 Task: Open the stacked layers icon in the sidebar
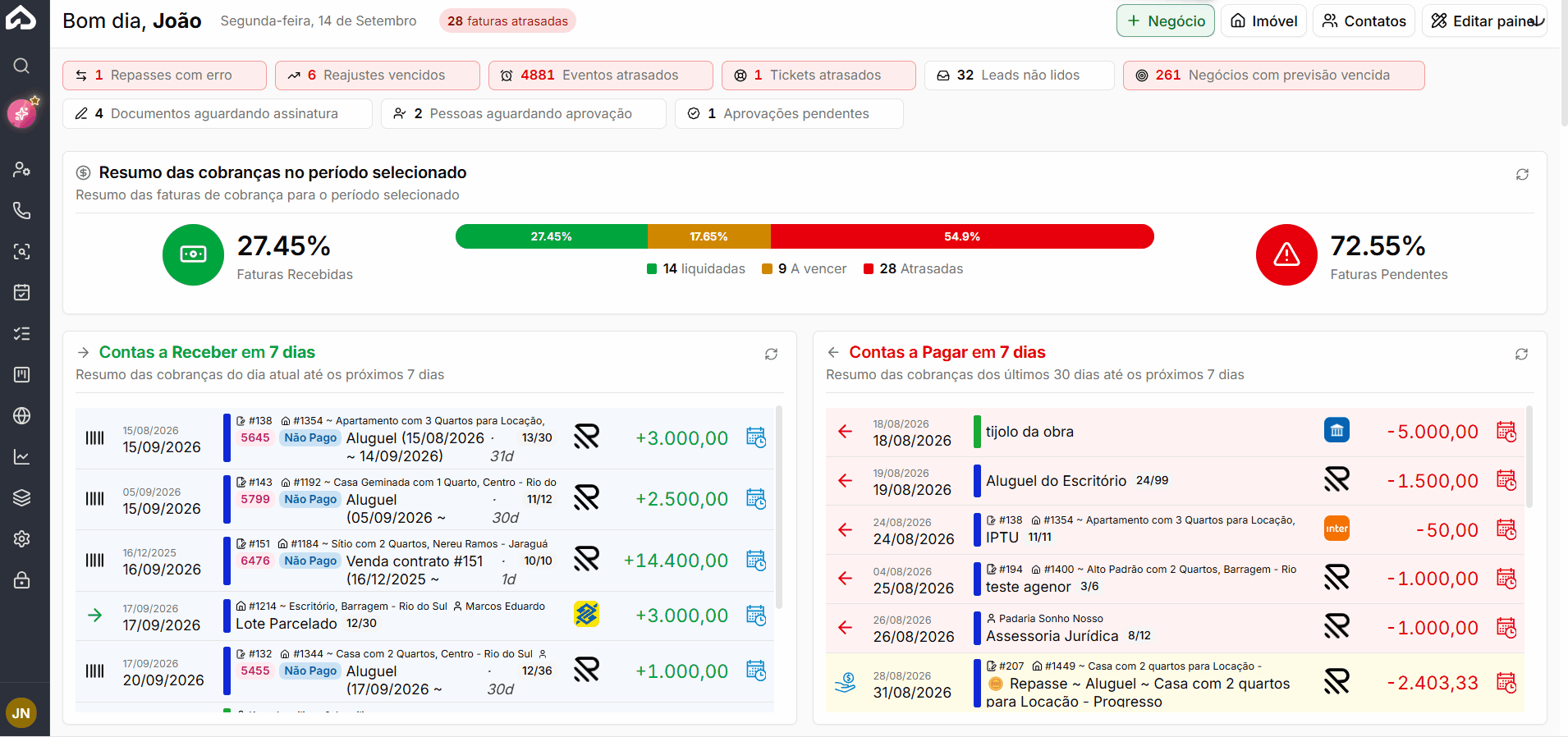22,497
